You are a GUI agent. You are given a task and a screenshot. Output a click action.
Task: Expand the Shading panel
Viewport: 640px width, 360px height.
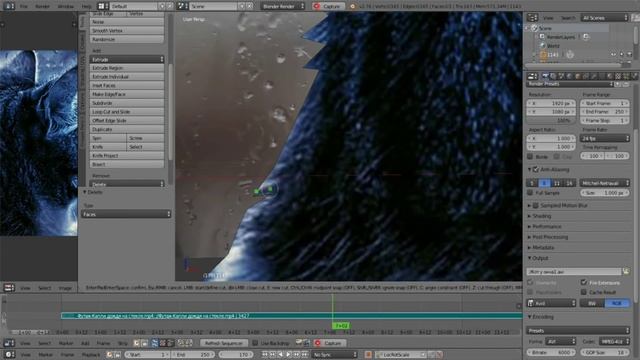click(541, 216)
